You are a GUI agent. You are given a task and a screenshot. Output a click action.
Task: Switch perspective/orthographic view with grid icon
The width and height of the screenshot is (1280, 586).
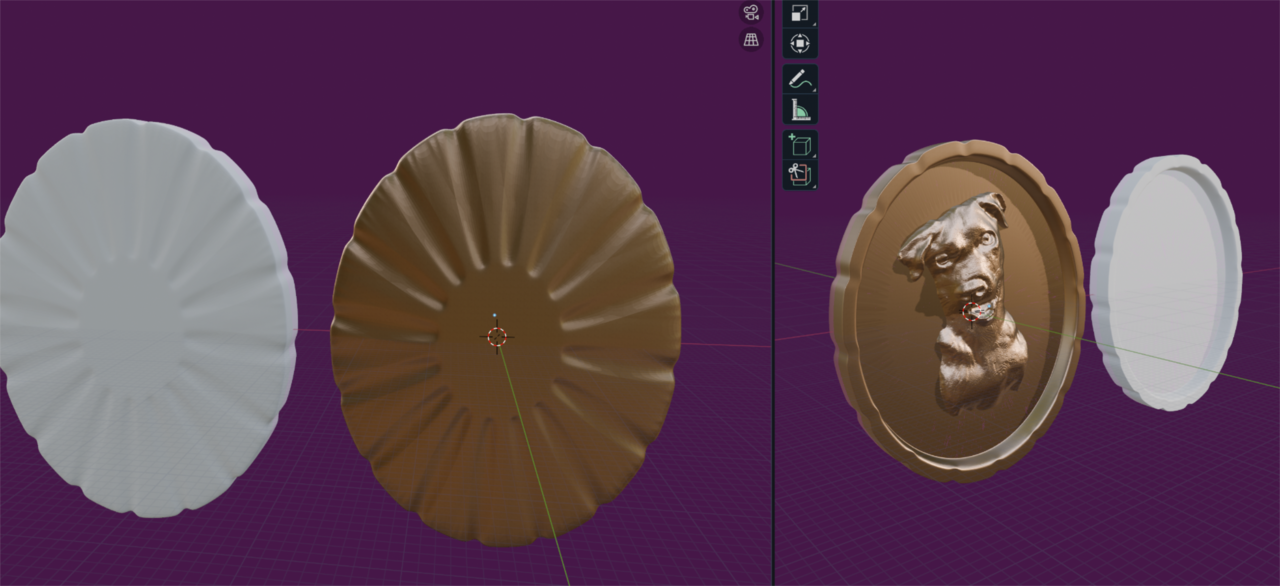point(750,40)
